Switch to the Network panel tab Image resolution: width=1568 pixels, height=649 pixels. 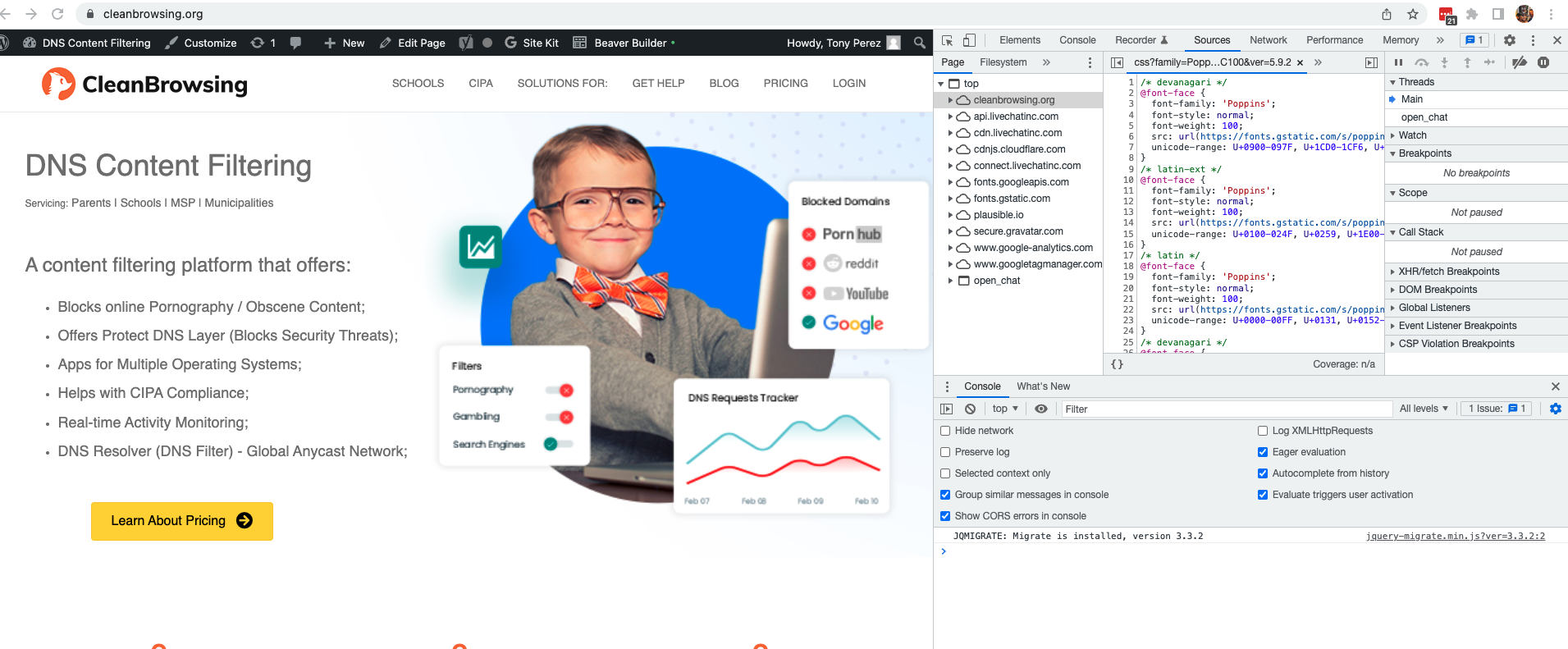tap(1269, 40)
